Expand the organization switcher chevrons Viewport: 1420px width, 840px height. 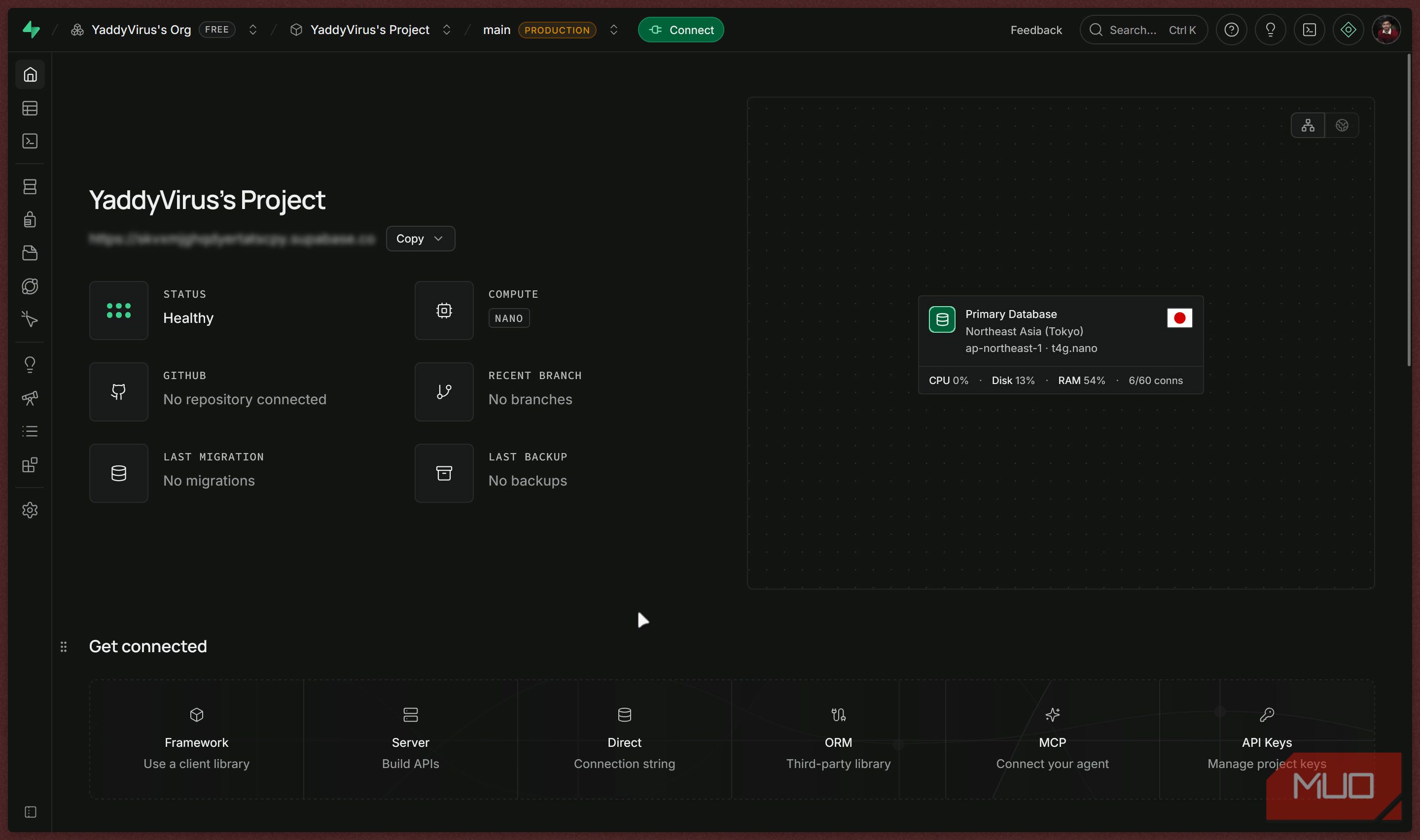[253, 30]
